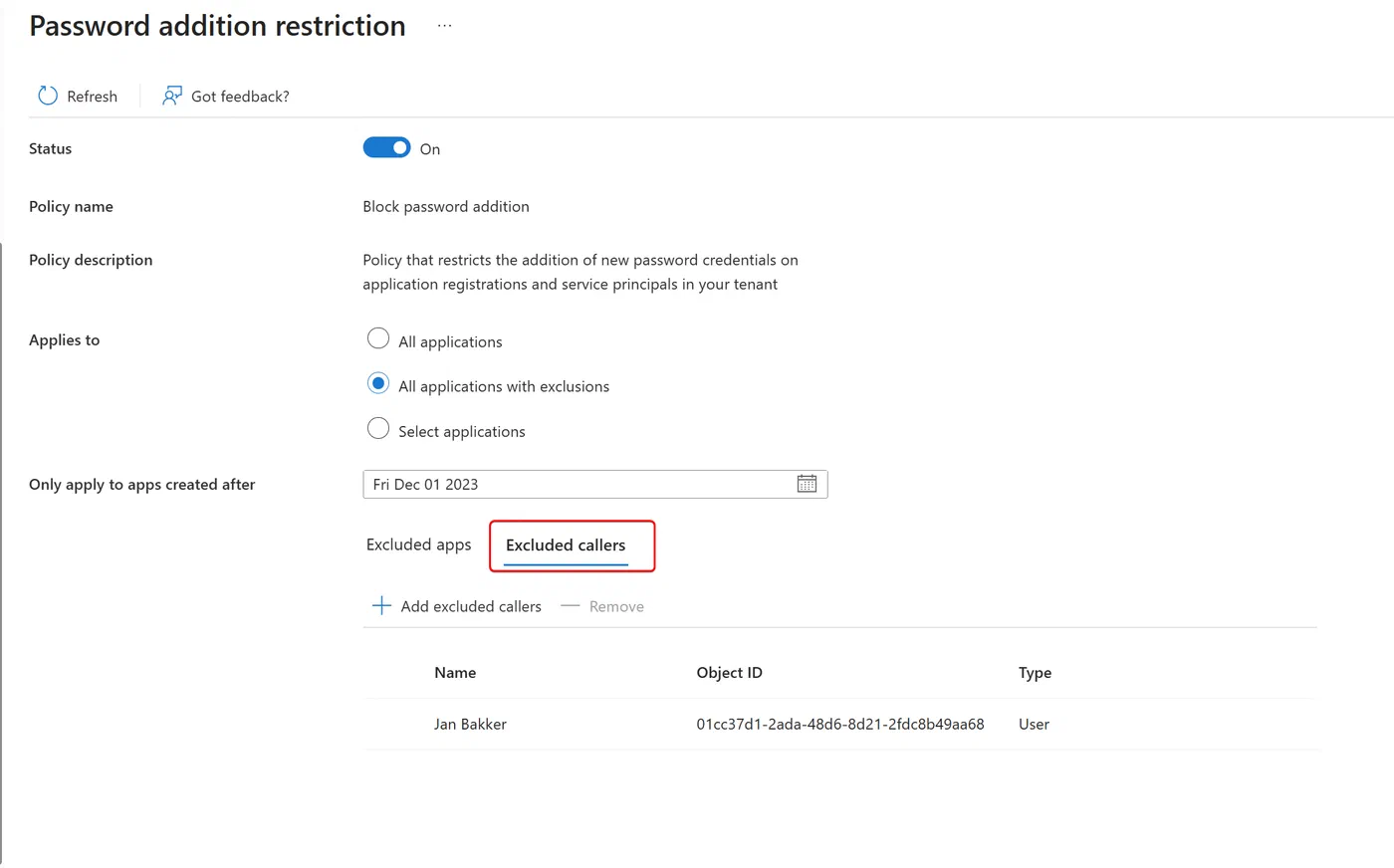Click the Remove button
This screenshot has width=1394, height=868.
pyautogui.click(x=616, y=606)
